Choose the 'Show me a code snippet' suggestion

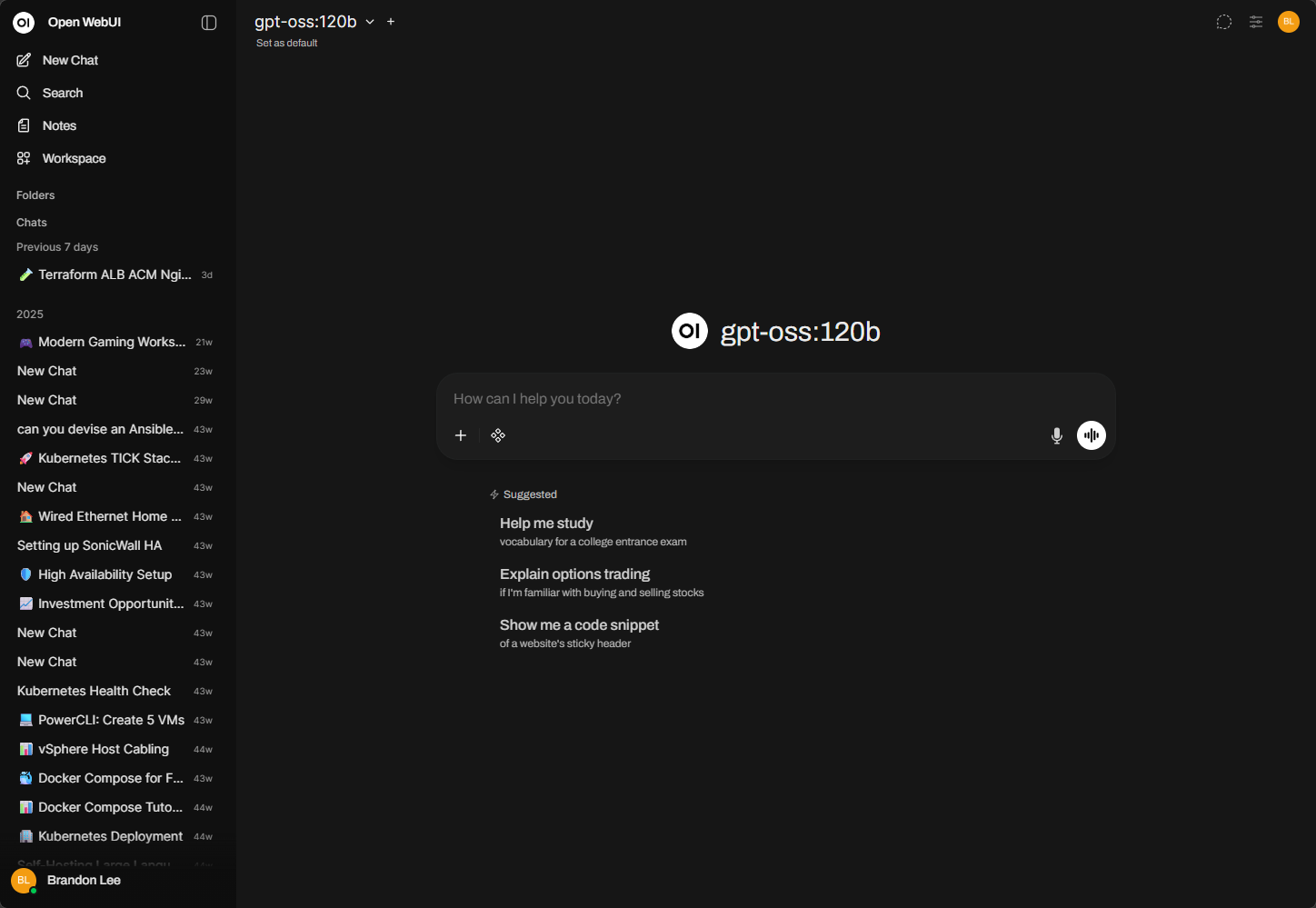click(x=580, y=634)
